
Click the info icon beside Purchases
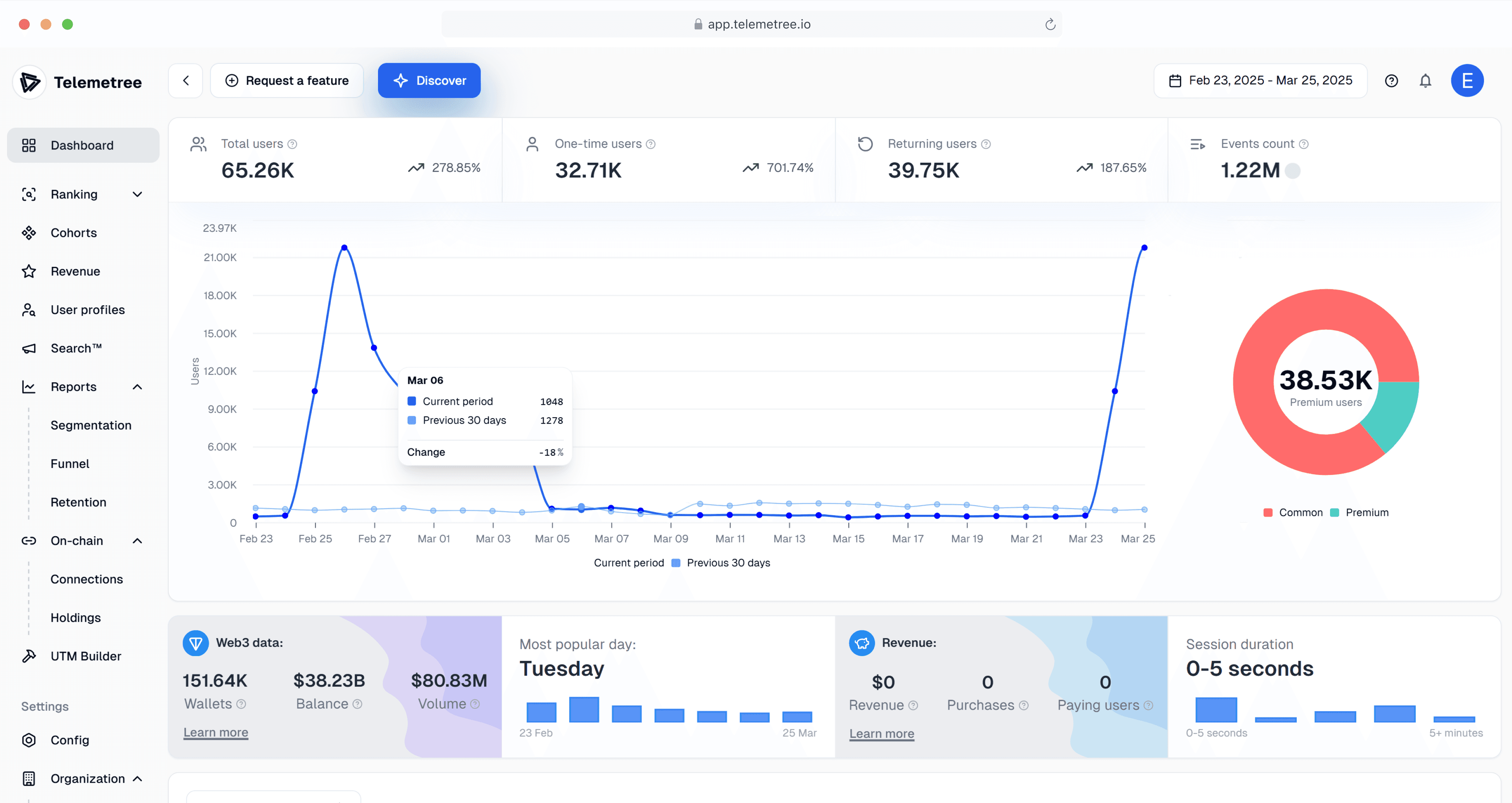tap(1024, 705)
